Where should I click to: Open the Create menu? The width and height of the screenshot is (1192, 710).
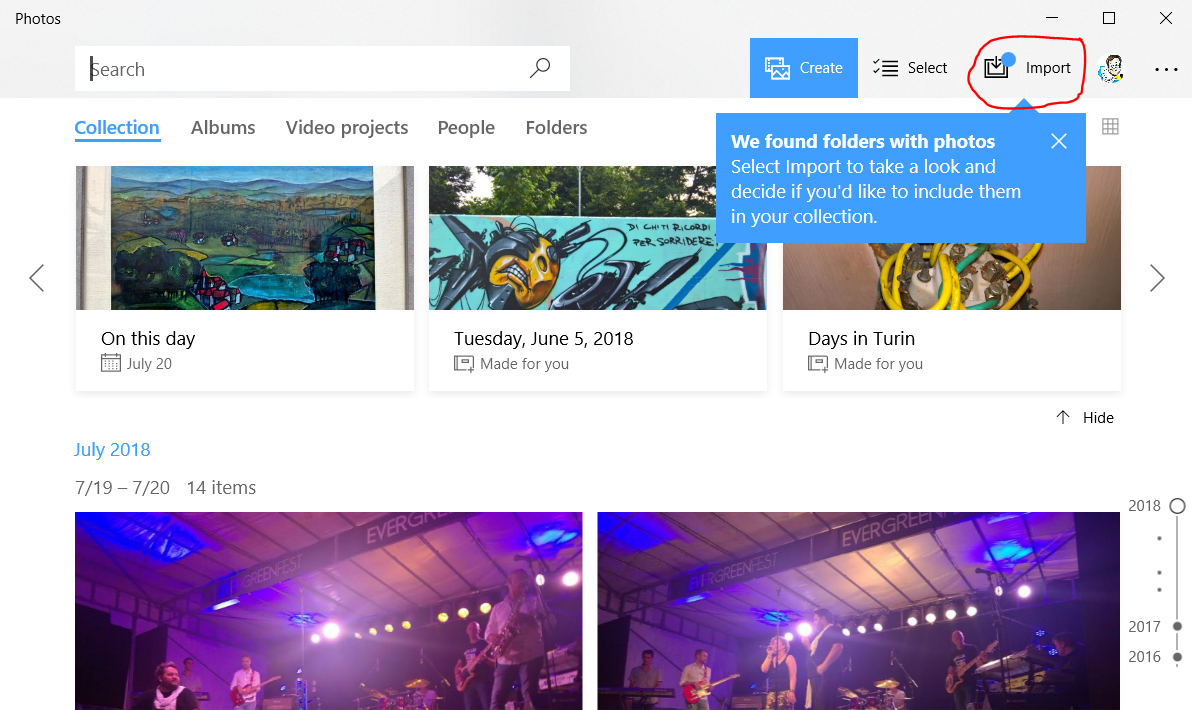(x=804, y=68)
